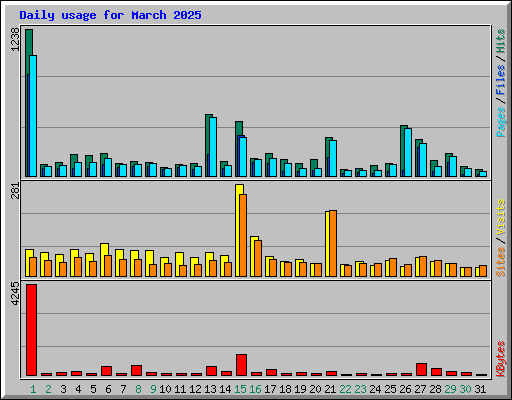512x400 pixels.
Task: Click day 11 on the x-axis
Action: (x=180, y=389)
